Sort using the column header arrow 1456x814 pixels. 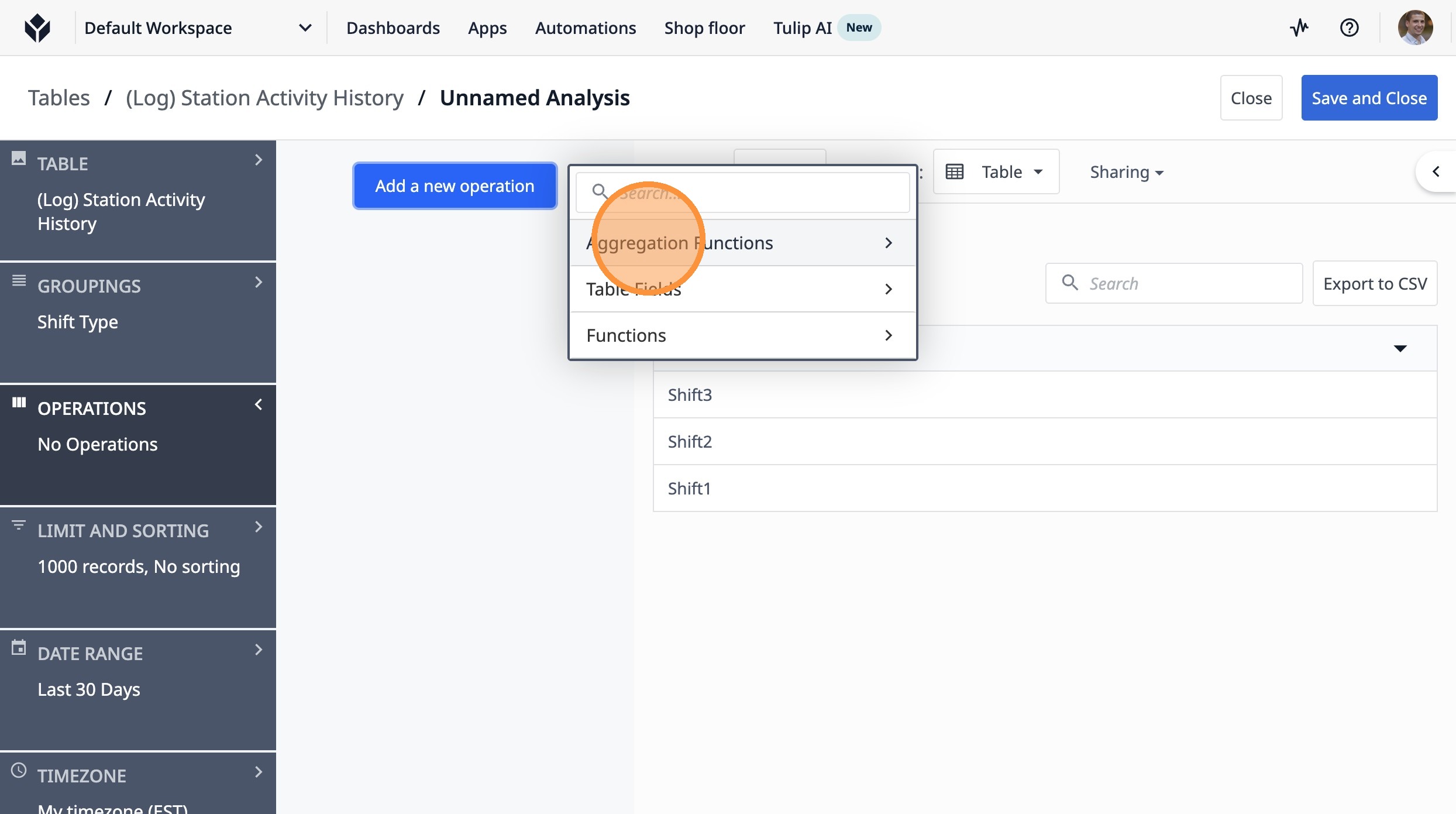coord(1400,349)
